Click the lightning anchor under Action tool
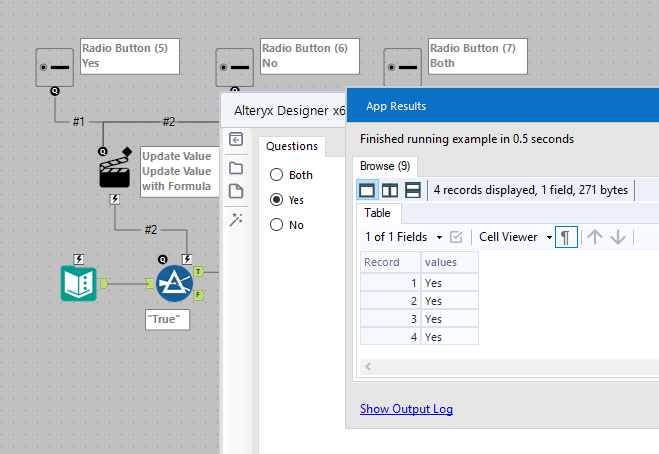Viewport: 659px width, 454px height. tap(115, 199)
